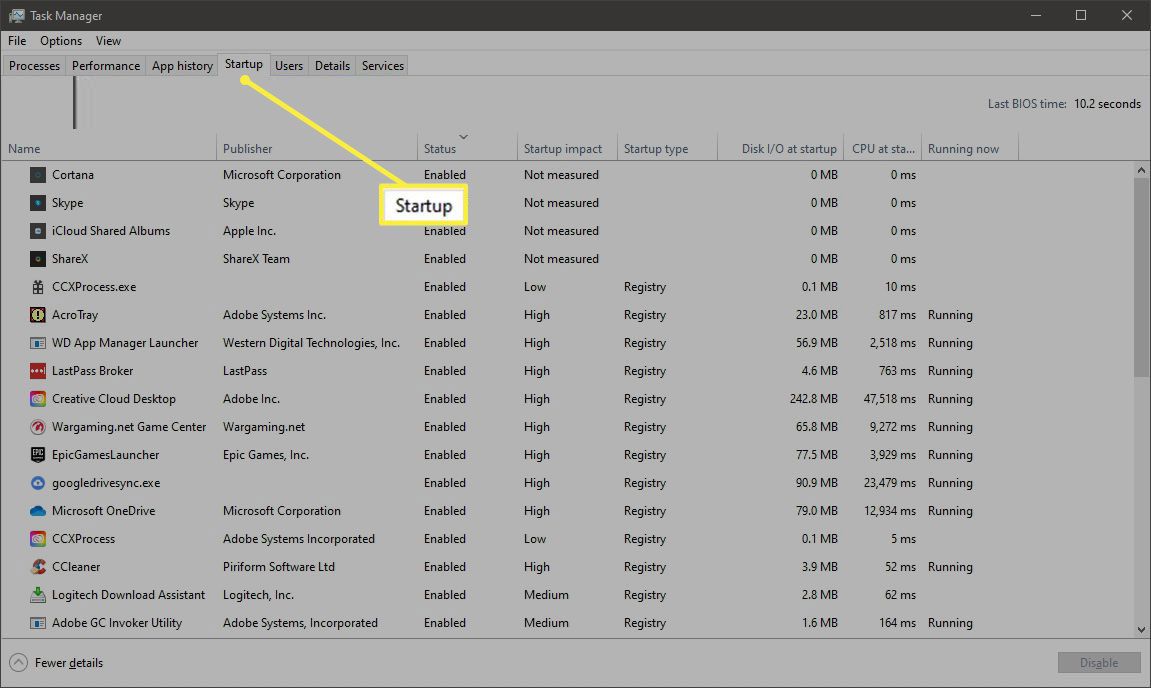Viewport: 1151px width, 688px height.
Task: Click the EpicGamesLauncher icon
Action: pos(37,455)
